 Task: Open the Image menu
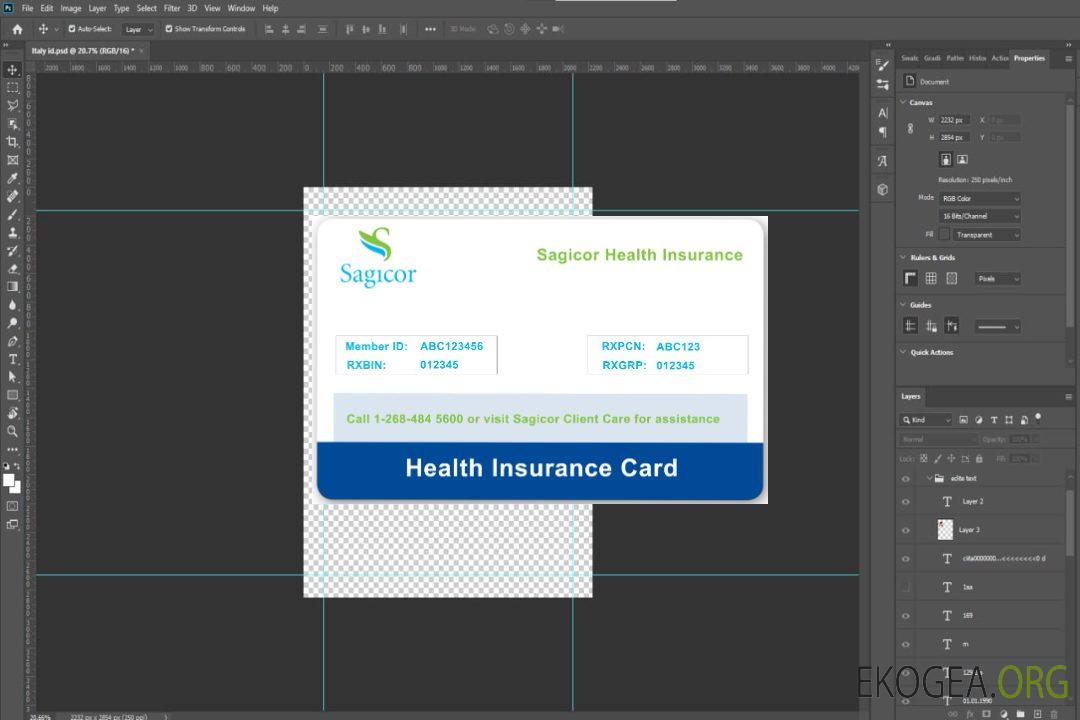click(x=71, y=8)
